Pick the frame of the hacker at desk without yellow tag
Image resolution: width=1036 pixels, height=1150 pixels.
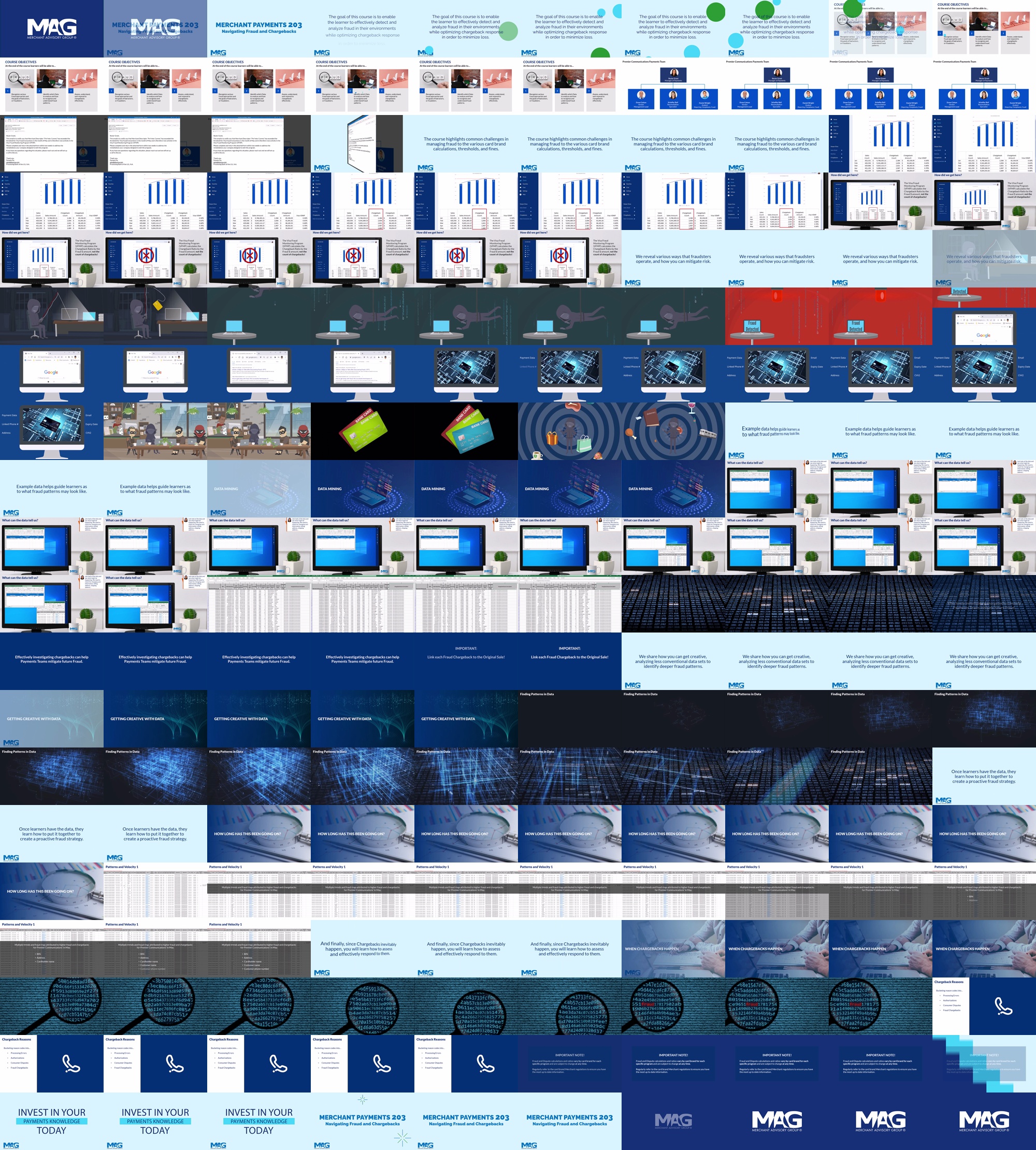pyautogui.click(x=52, y=317)
